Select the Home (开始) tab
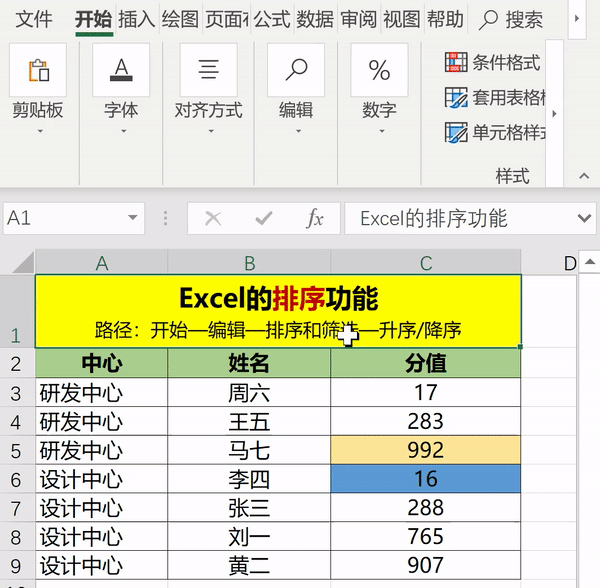This screenshot has height=588, width=600. 94,19
